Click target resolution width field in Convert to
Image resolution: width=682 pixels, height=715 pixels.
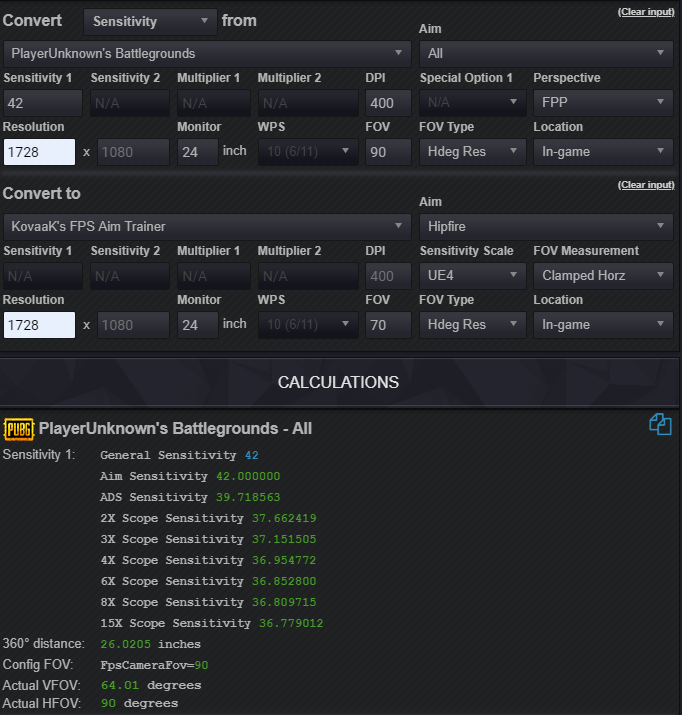(x=39, y=325)
